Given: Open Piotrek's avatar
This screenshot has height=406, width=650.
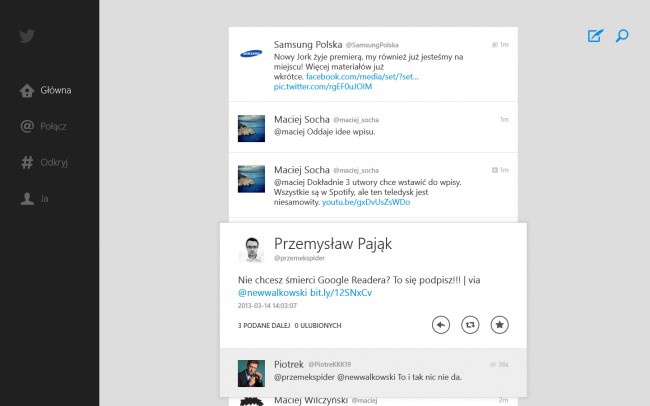Looking at the screenshot, I should (x=251, y=374).
